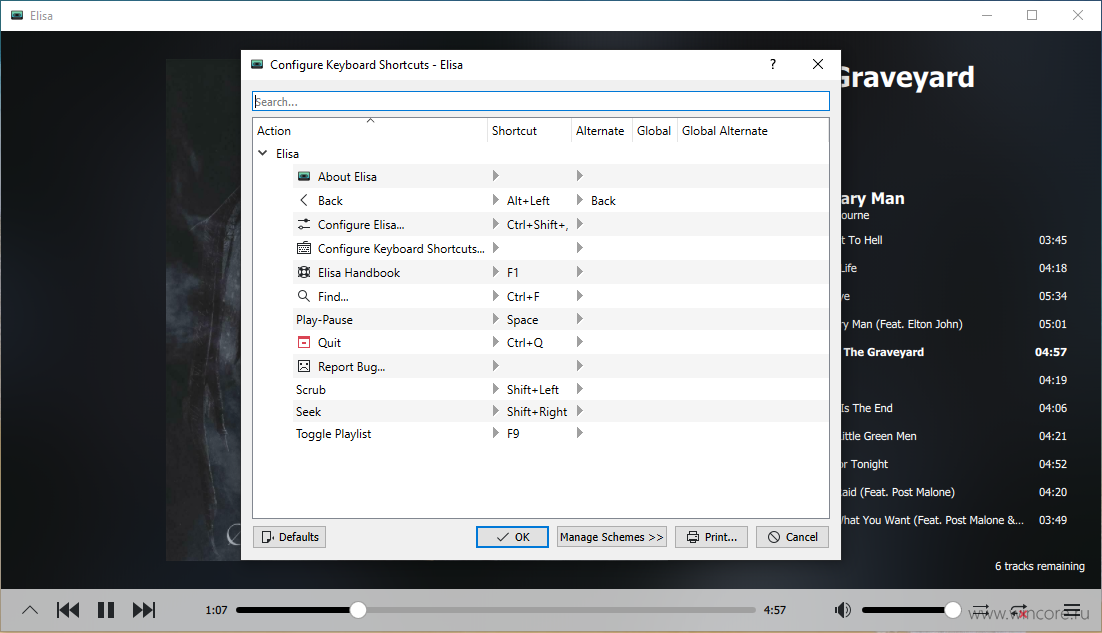The height and width of the screenshot is (633, 1102).
Task: Click the red Quit icon
Action: click(304, 342)
